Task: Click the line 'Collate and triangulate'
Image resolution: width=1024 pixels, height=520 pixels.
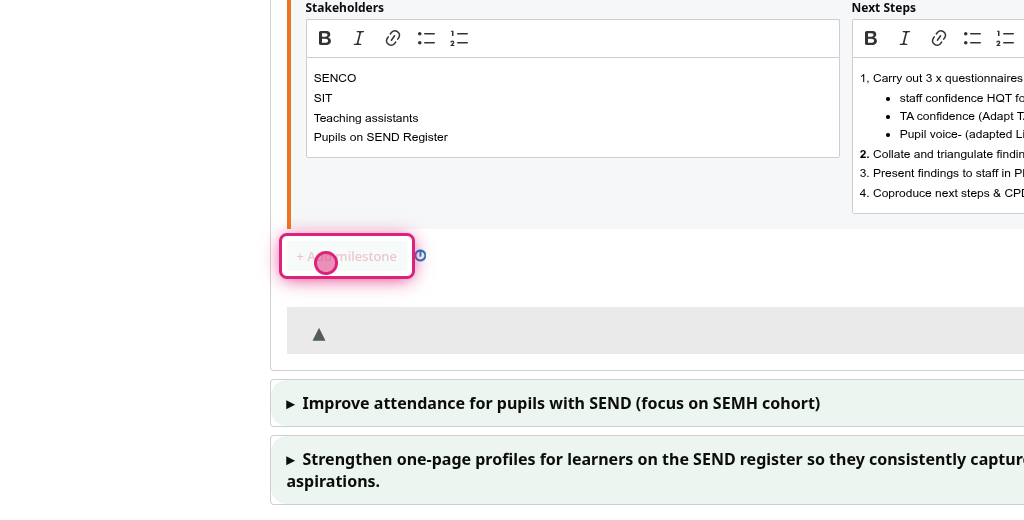Action: (x=941, y=154)
